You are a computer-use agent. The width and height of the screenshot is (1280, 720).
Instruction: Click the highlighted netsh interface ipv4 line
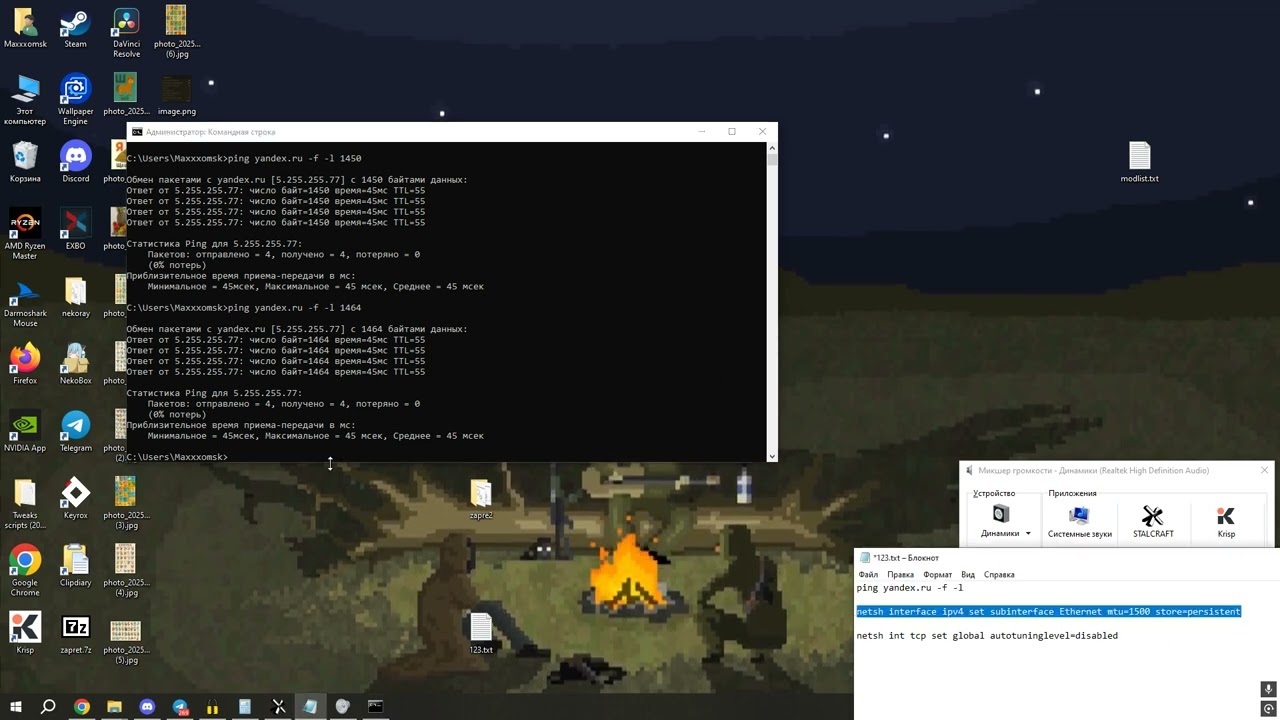(1049, 611)
